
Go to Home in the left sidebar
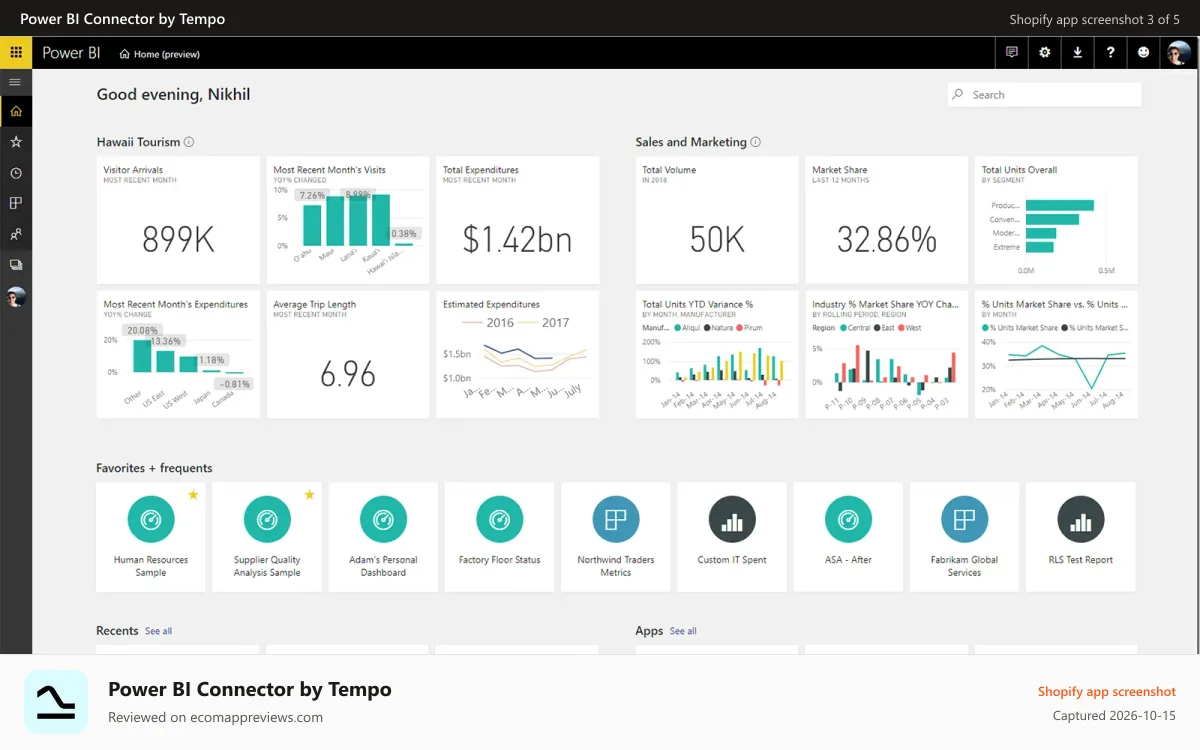16,111
